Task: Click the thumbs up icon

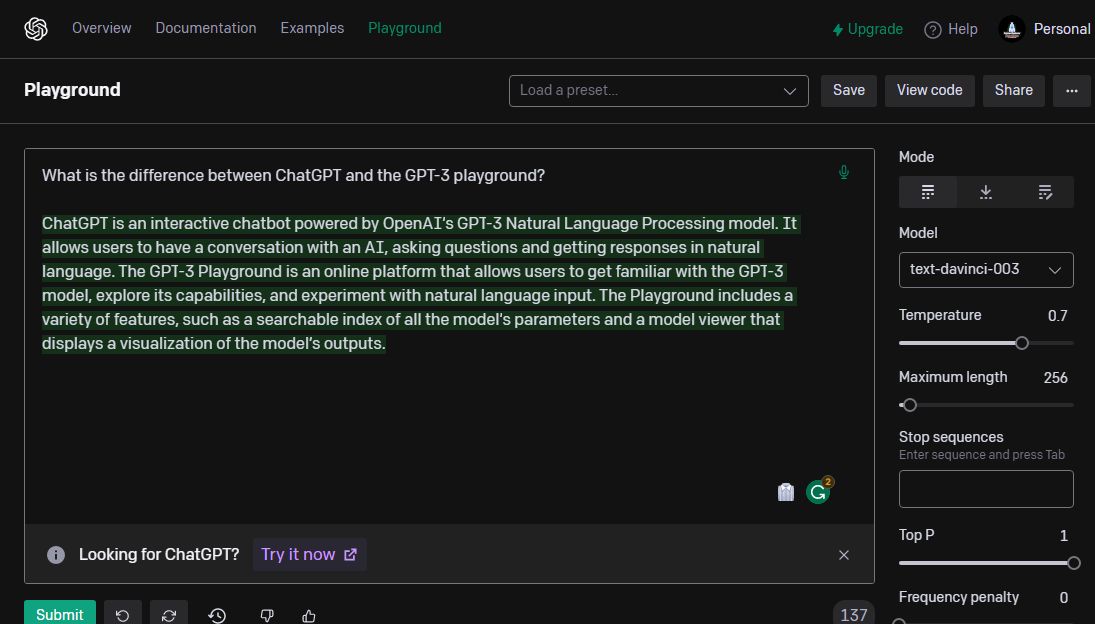Action: tap(309, 615)
